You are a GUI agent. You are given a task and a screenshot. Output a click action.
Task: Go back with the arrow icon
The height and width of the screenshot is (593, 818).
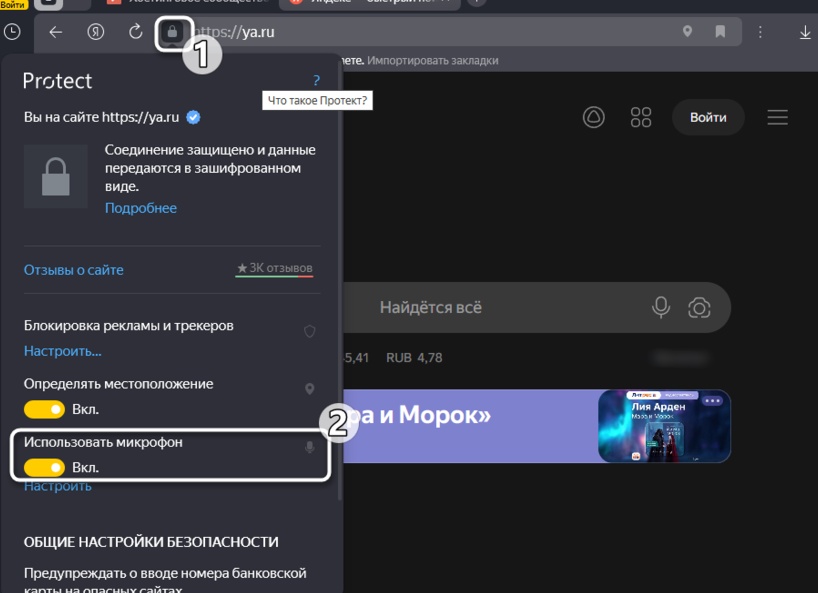click(x=55, y=32)
